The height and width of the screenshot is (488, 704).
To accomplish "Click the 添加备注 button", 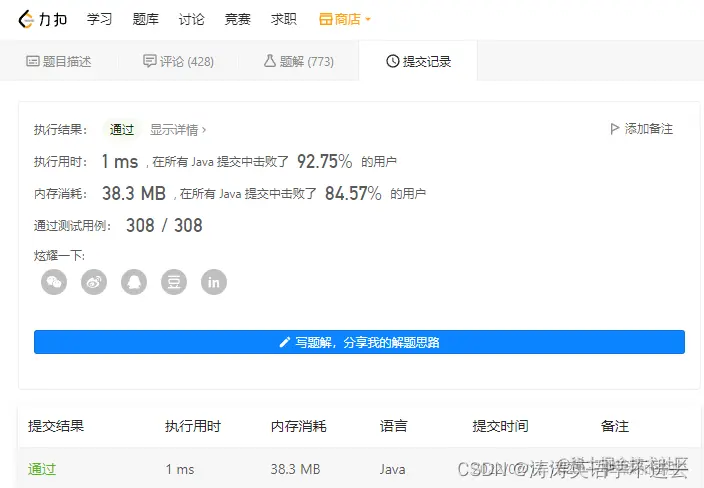I will pos(642,129).
